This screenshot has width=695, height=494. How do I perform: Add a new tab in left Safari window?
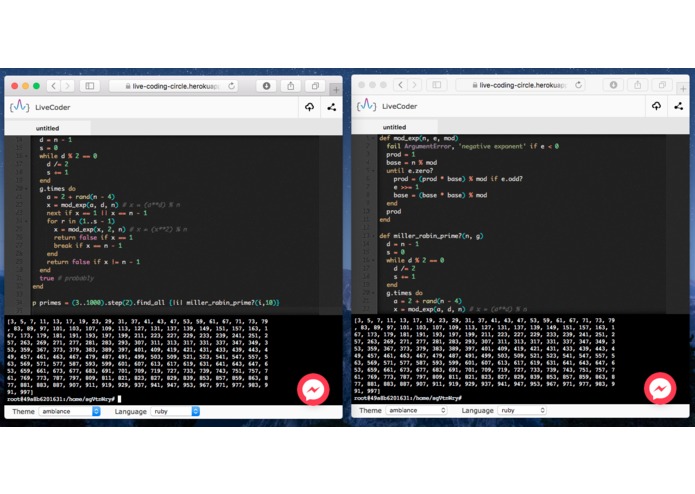point(336,89)
